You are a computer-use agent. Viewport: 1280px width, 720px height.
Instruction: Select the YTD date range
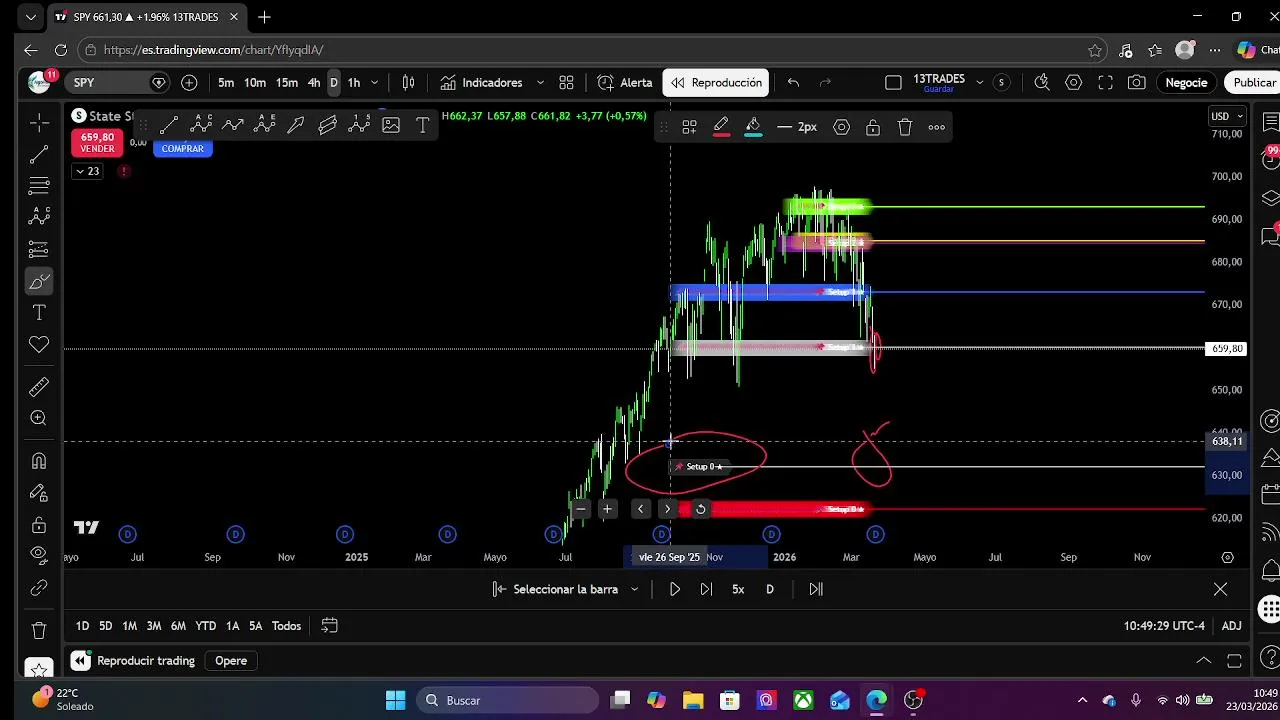[206, 626]
